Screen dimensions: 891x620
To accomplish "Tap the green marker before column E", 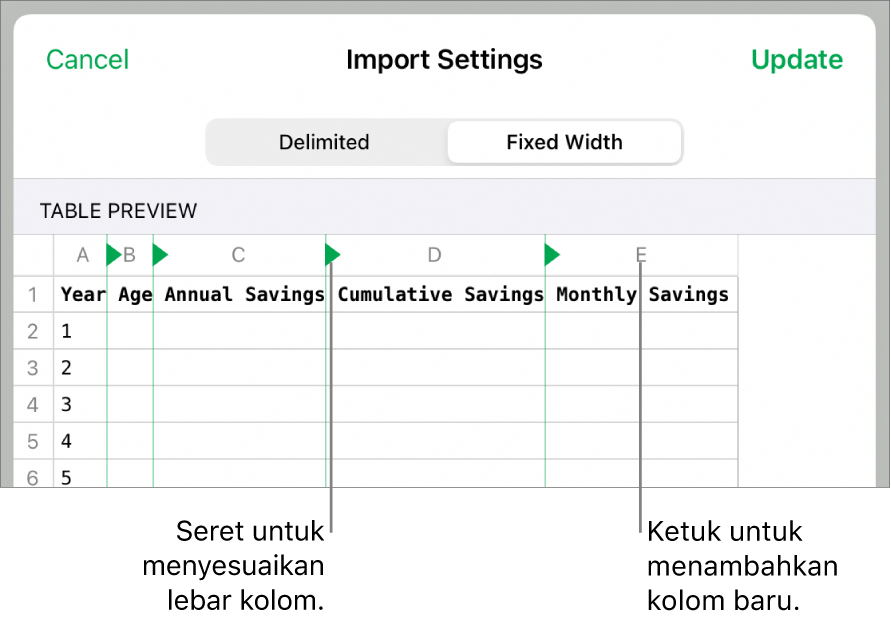I will (x=551, y=255).
